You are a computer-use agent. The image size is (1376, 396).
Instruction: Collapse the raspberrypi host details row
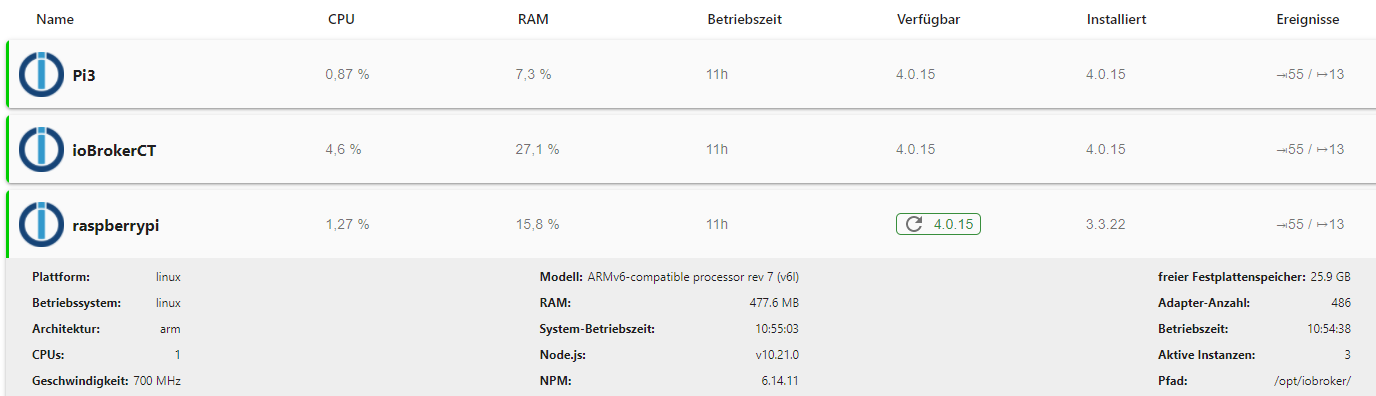coord(691,224)
